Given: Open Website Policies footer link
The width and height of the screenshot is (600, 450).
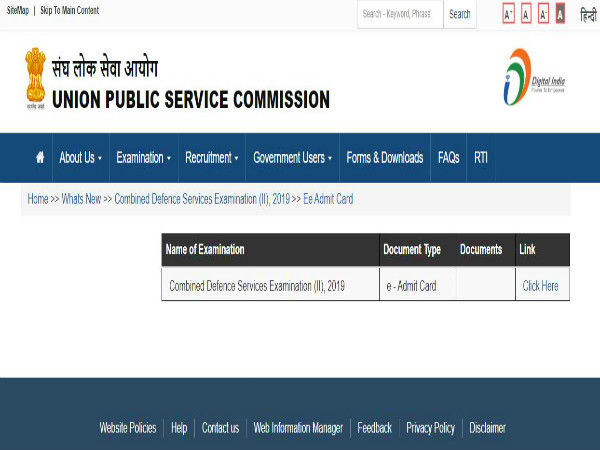Looking at the screenshot, I should pos(128,428).
